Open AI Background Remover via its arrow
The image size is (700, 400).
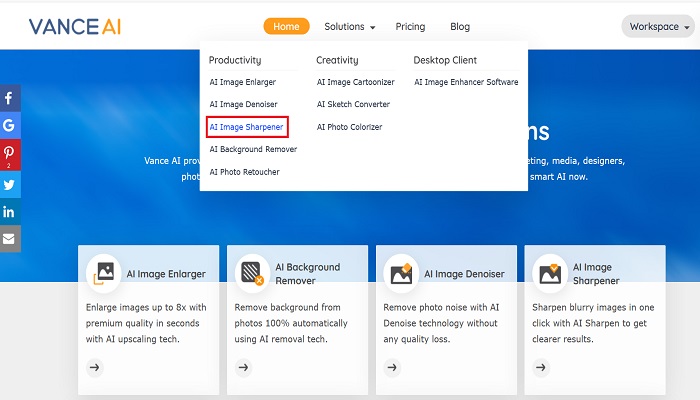(243, 367)
